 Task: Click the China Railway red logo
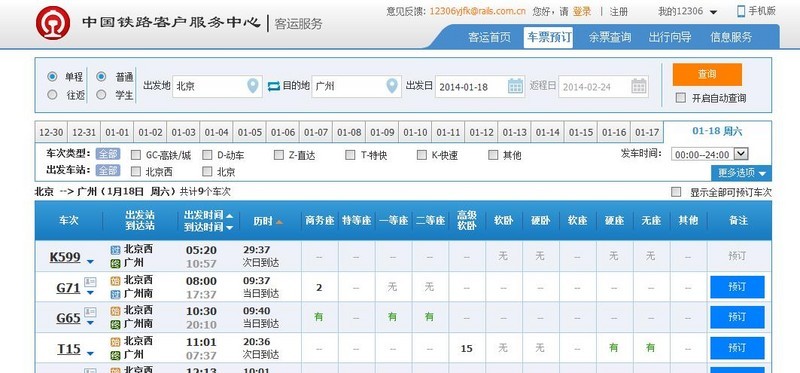point(53,23)
